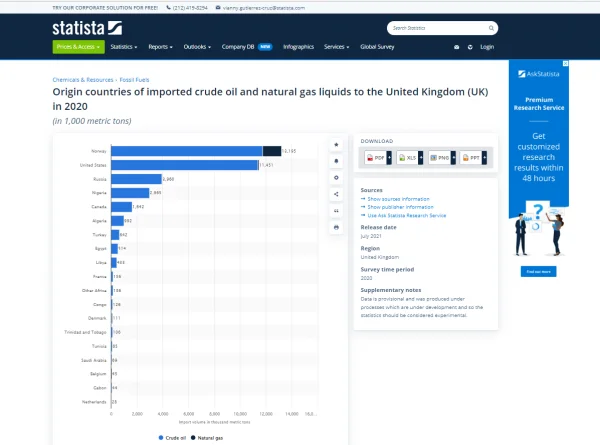Click Russia bar in chart
Viewport: 600px width, 445px height.
(x=137, y=179)
